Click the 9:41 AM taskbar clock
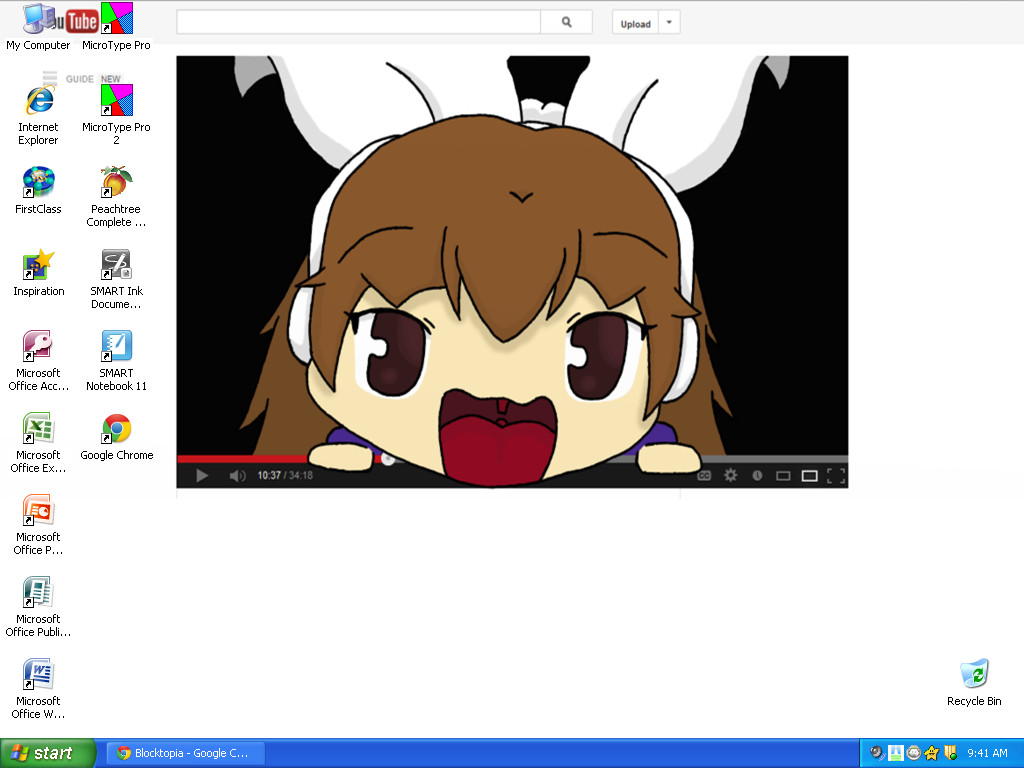Screen dimensions: 1024x768 tap(987, 753)
